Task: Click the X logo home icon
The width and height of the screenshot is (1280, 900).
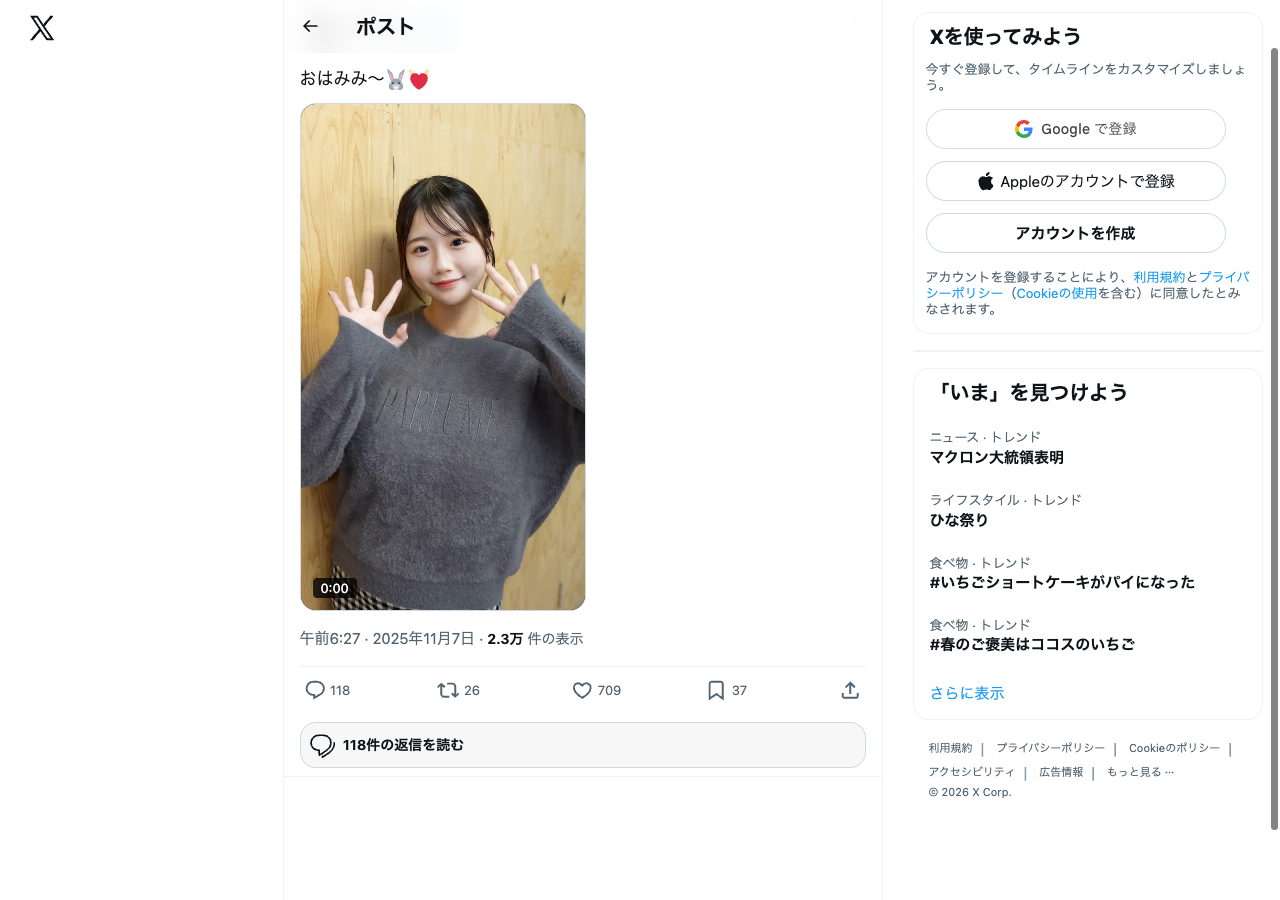Action: click(x=42, y=28)
